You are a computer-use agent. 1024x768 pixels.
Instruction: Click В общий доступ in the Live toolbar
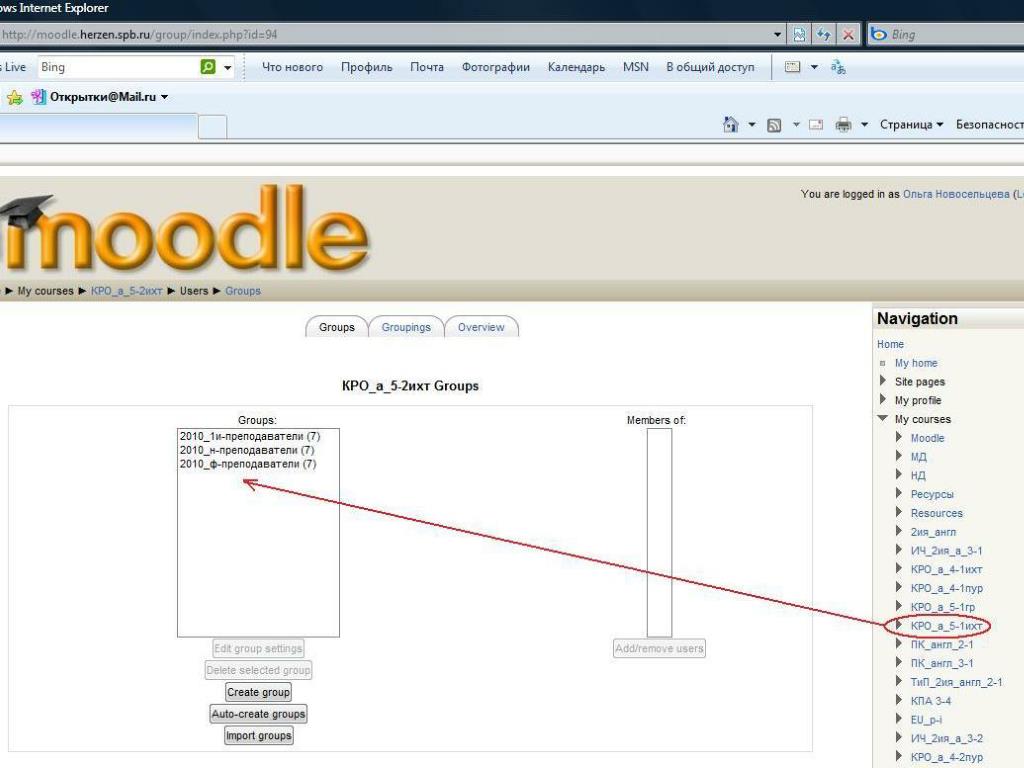click(710, 67)
